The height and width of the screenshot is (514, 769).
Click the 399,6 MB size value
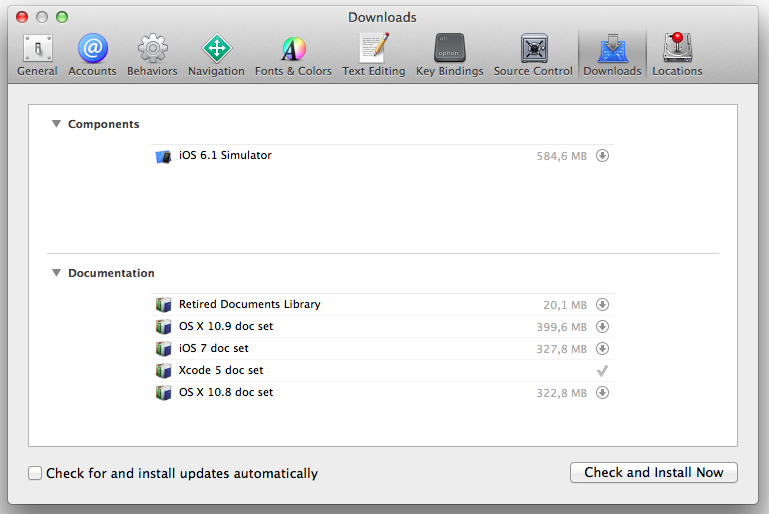[562, 327]
